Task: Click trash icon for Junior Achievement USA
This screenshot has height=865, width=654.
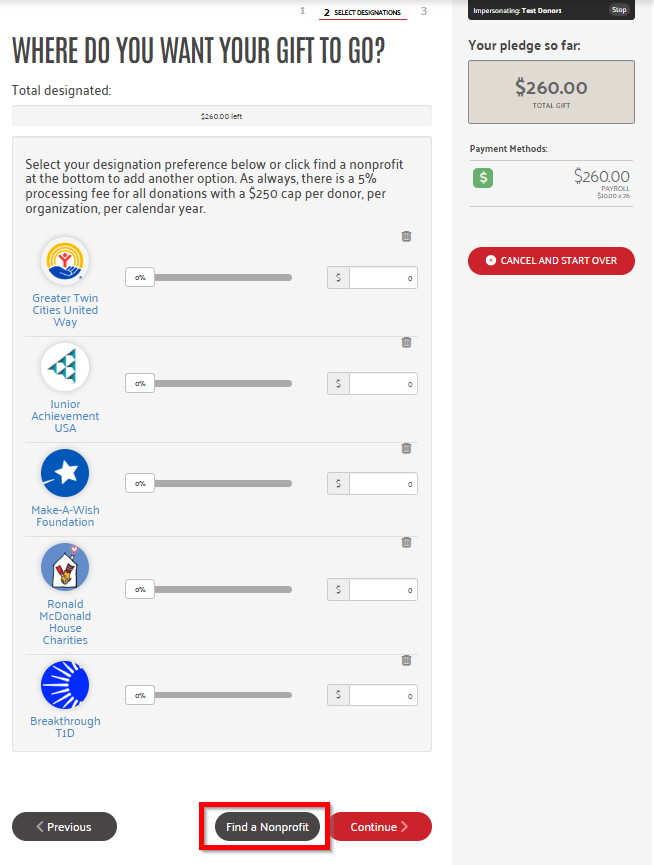Action: tap(406, 342)
